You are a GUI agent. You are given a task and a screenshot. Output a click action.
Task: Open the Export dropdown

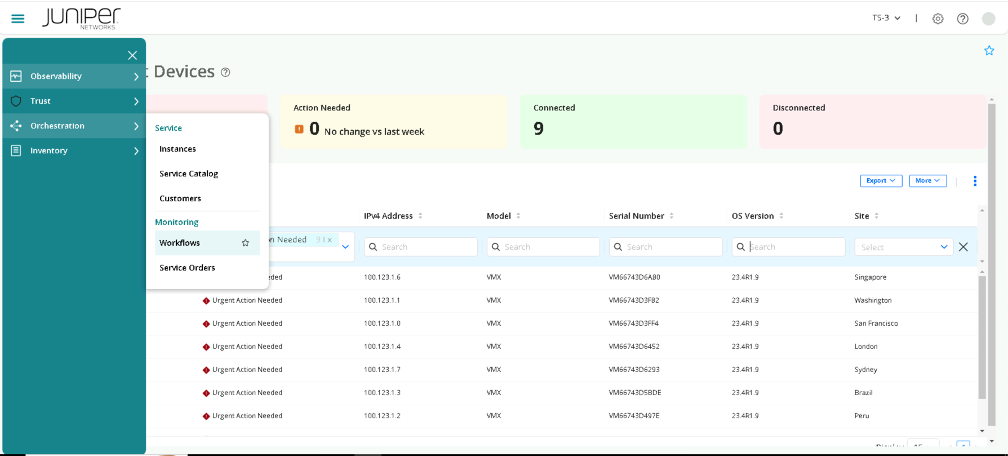[881, 181]
